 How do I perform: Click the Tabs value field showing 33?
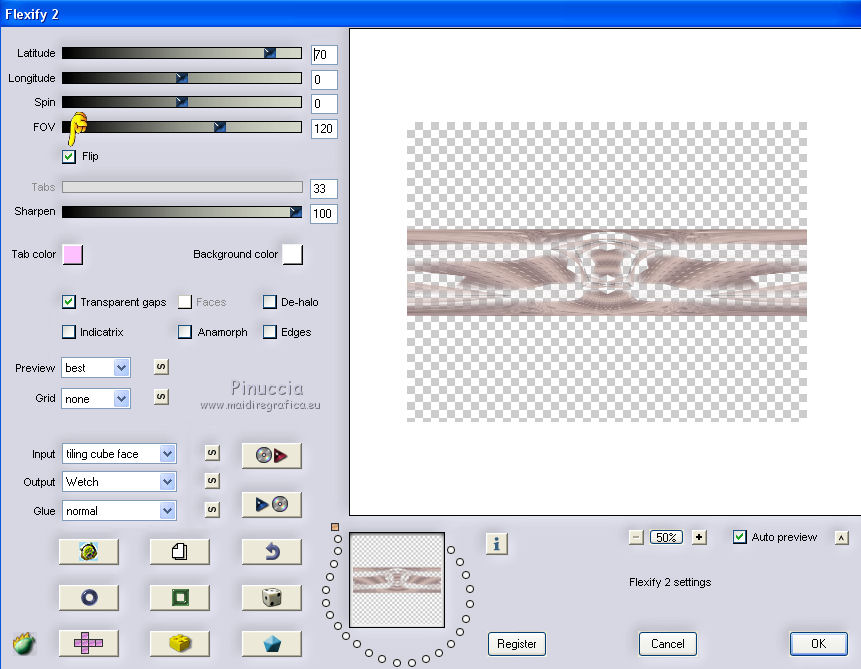point(324,188)
